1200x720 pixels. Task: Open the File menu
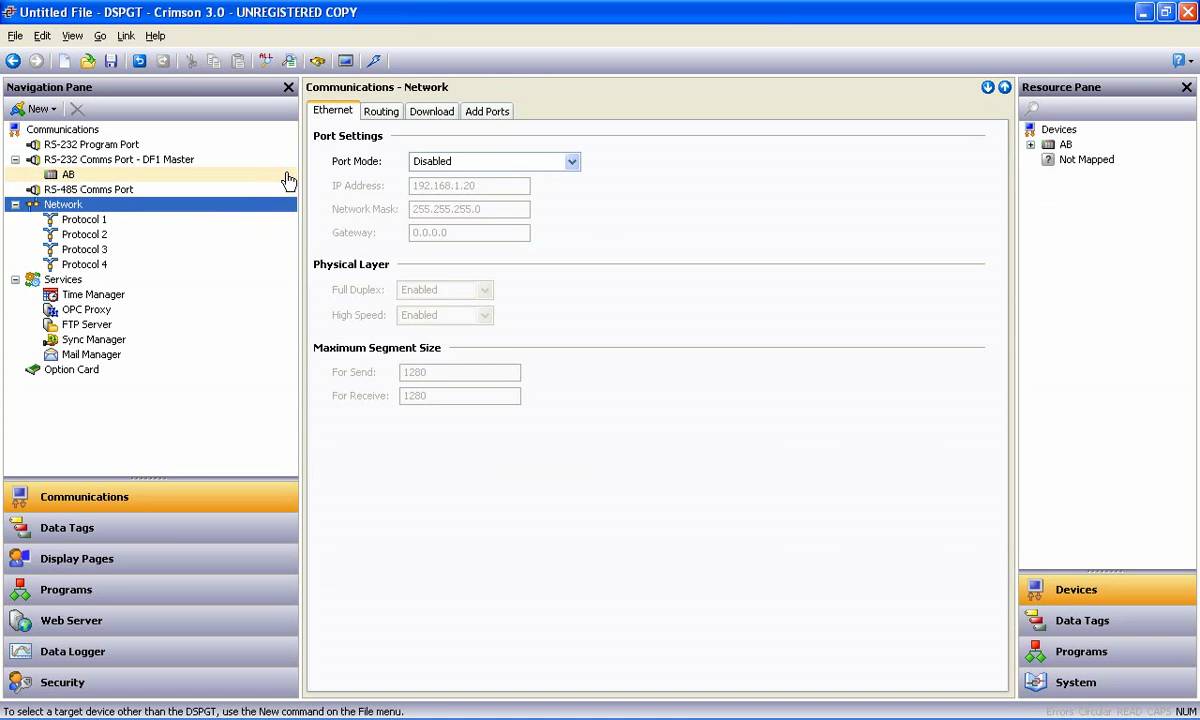click(15, 36)
